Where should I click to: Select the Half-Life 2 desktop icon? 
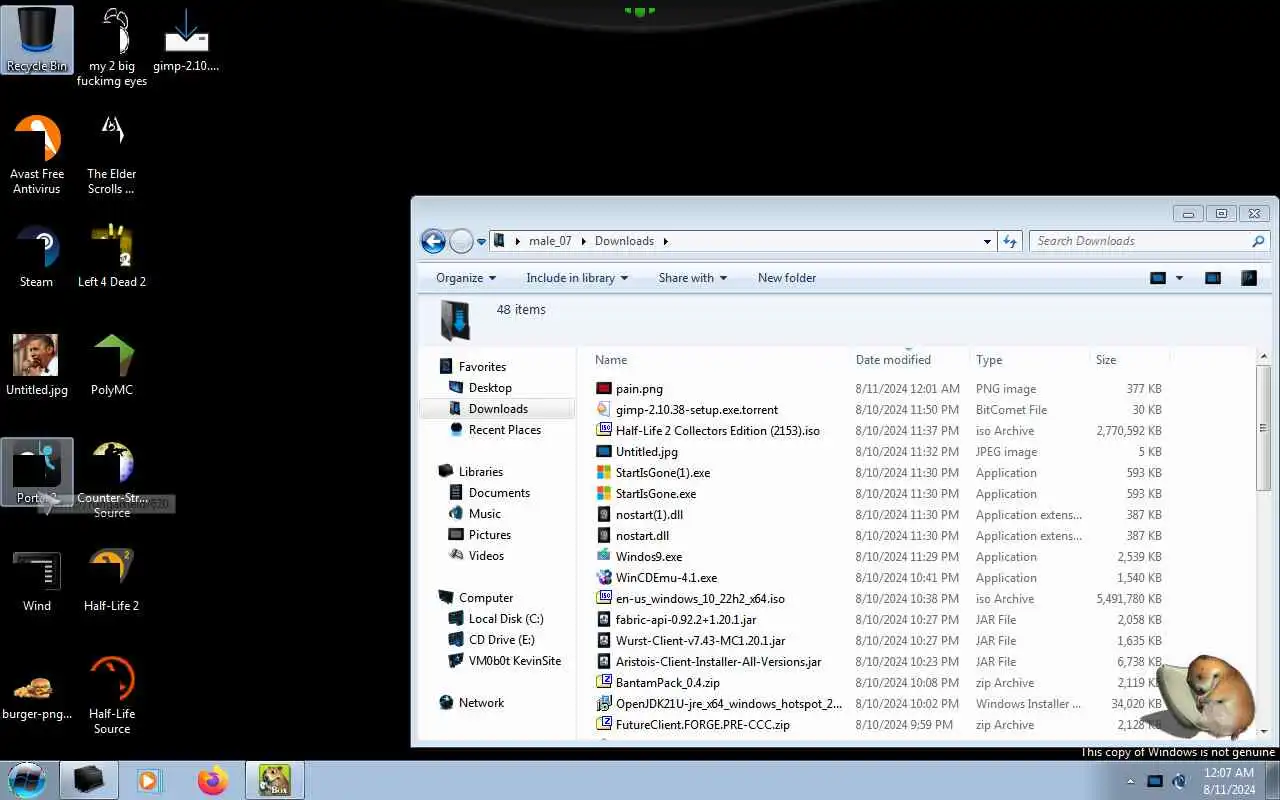pos(112,581)
